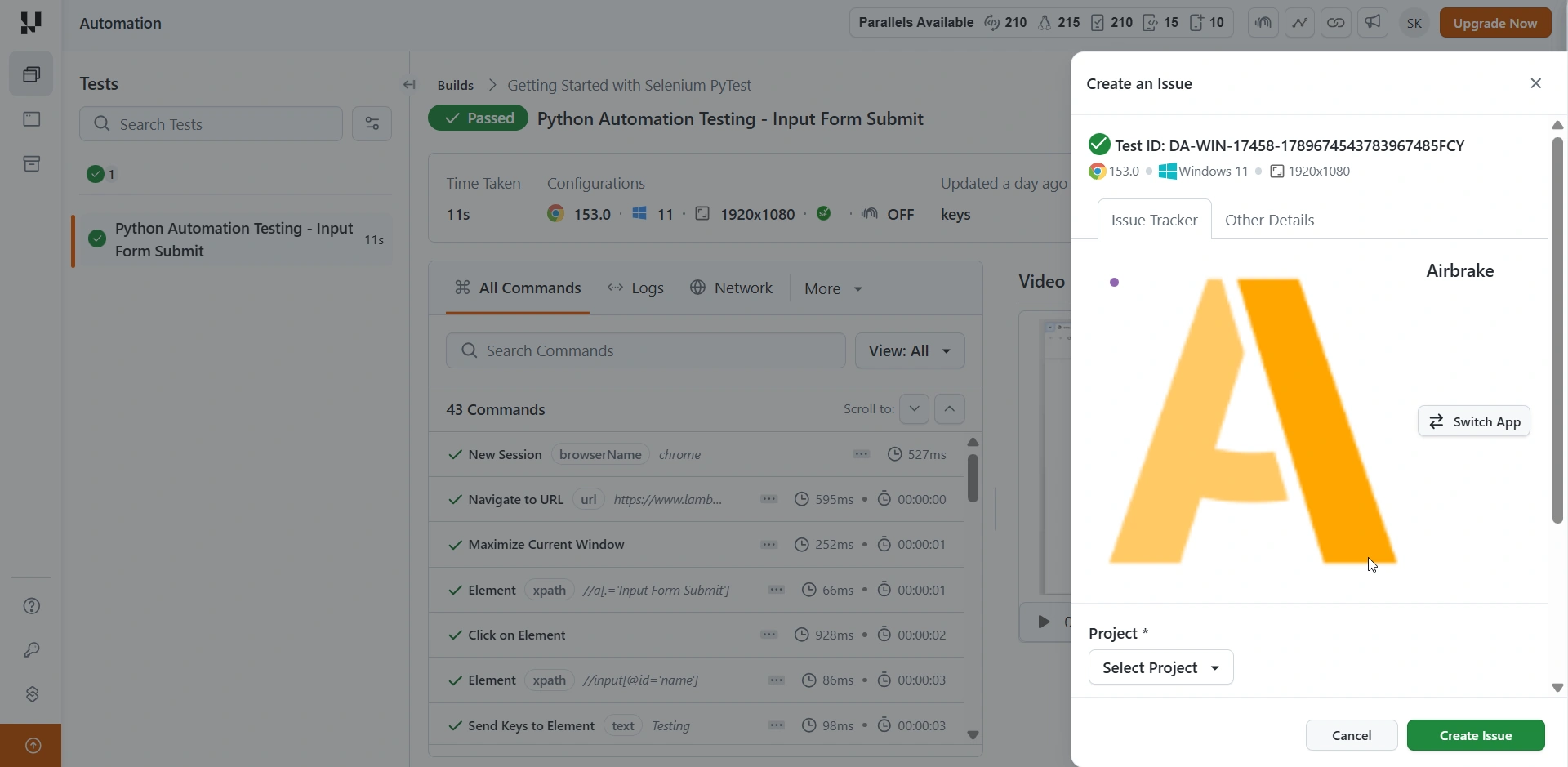Open options dots for New Session command

(861, 454)
